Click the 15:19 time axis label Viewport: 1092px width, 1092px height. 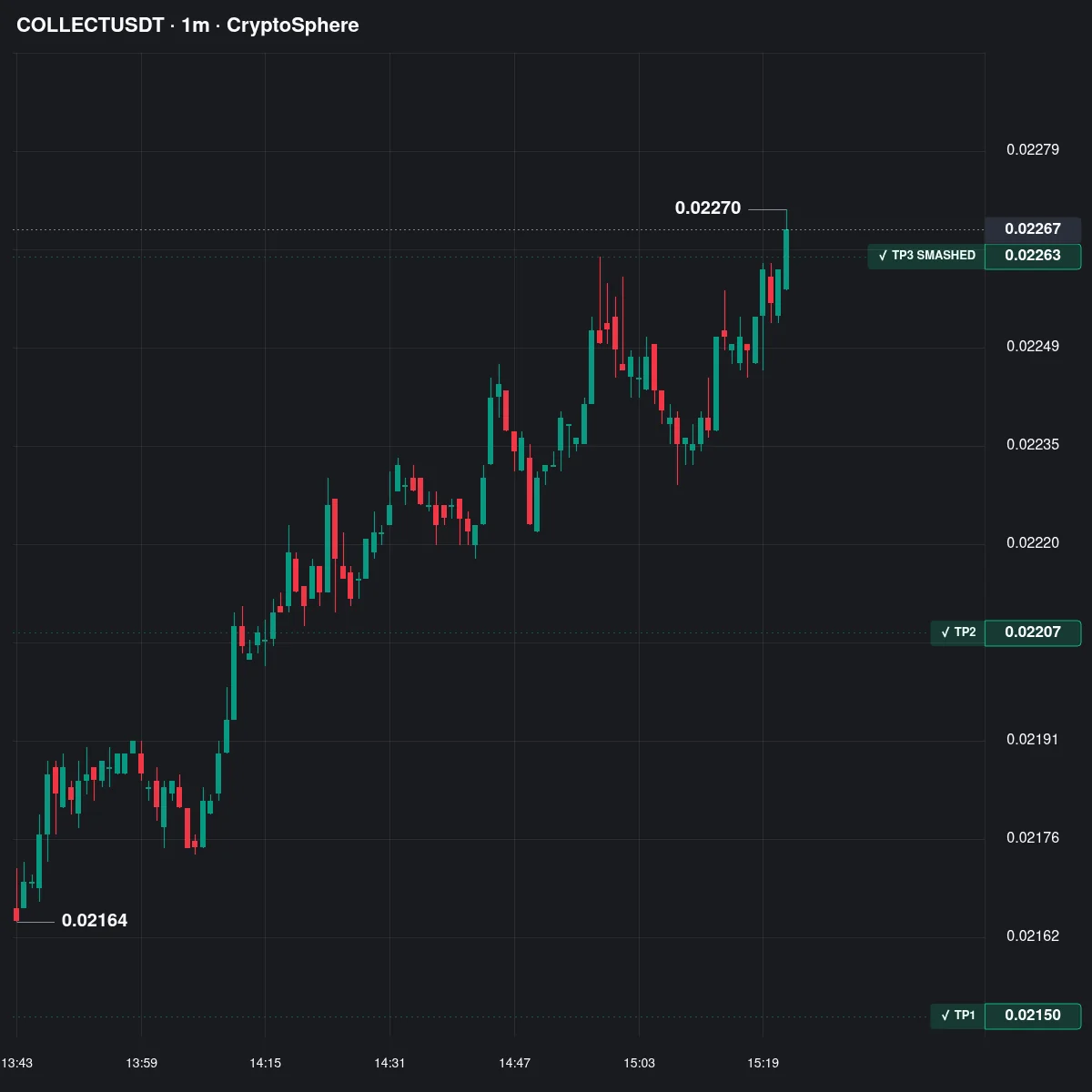(x=763, y=1063)
